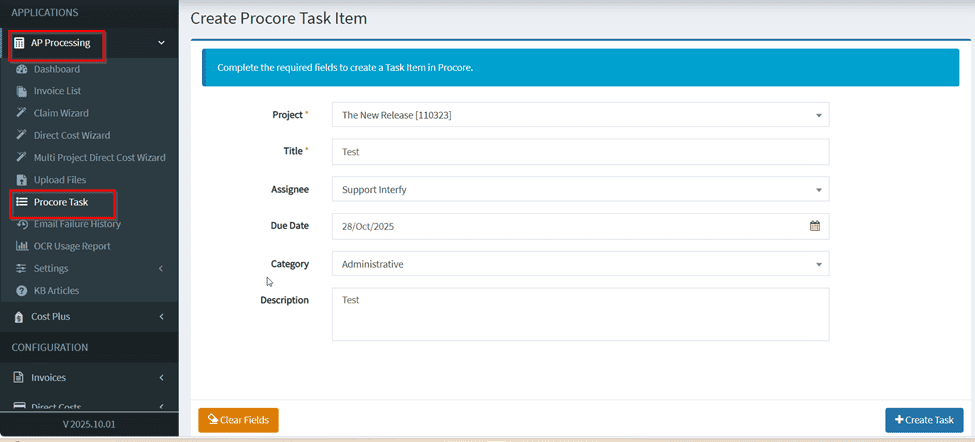Click inside the Description text area
Screen dimensions: 975x442
[580, 314]
